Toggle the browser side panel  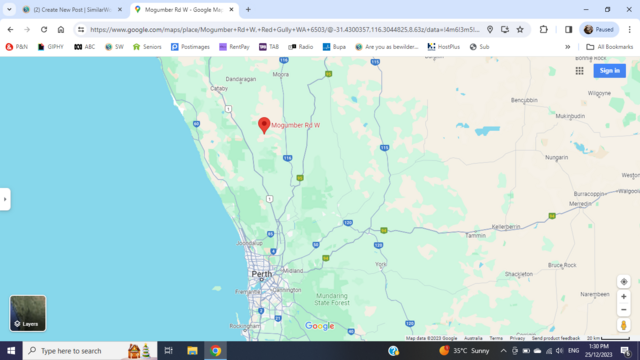[568, 29]
